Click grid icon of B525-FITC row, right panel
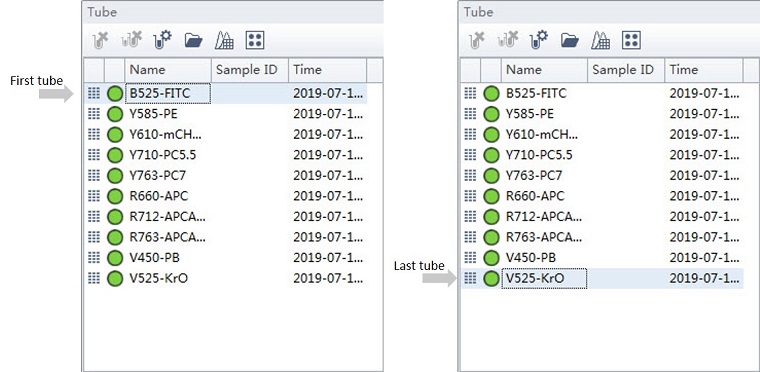The width and height of the screenshot is (760, 372). click(471, 93)
